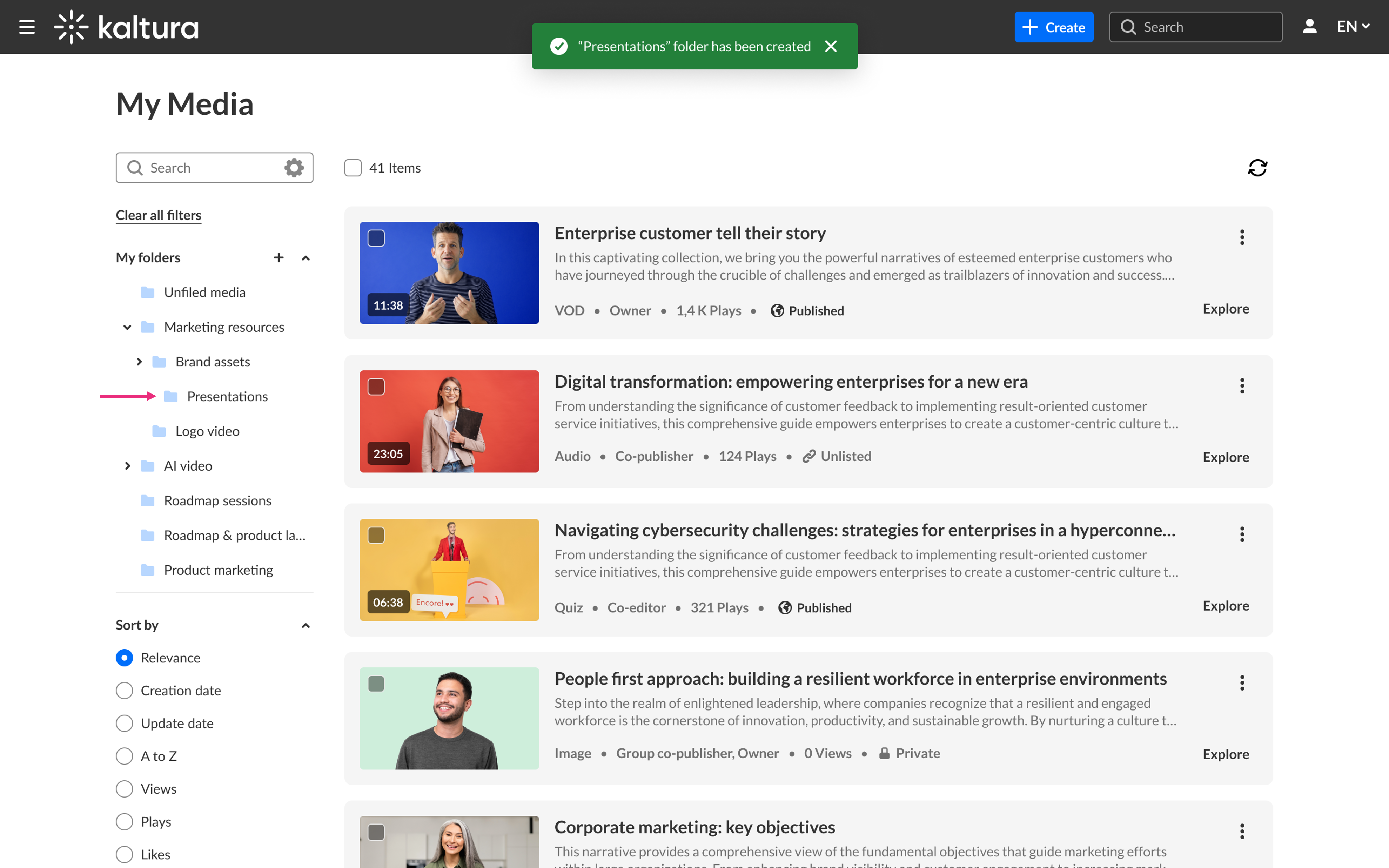
Task: Refresh the media list
Action: (x=1257, y=168)
